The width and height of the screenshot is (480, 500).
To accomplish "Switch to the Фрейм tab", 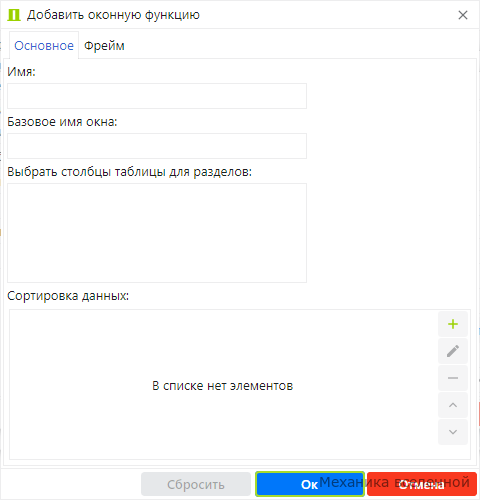I will click(104, 46).
